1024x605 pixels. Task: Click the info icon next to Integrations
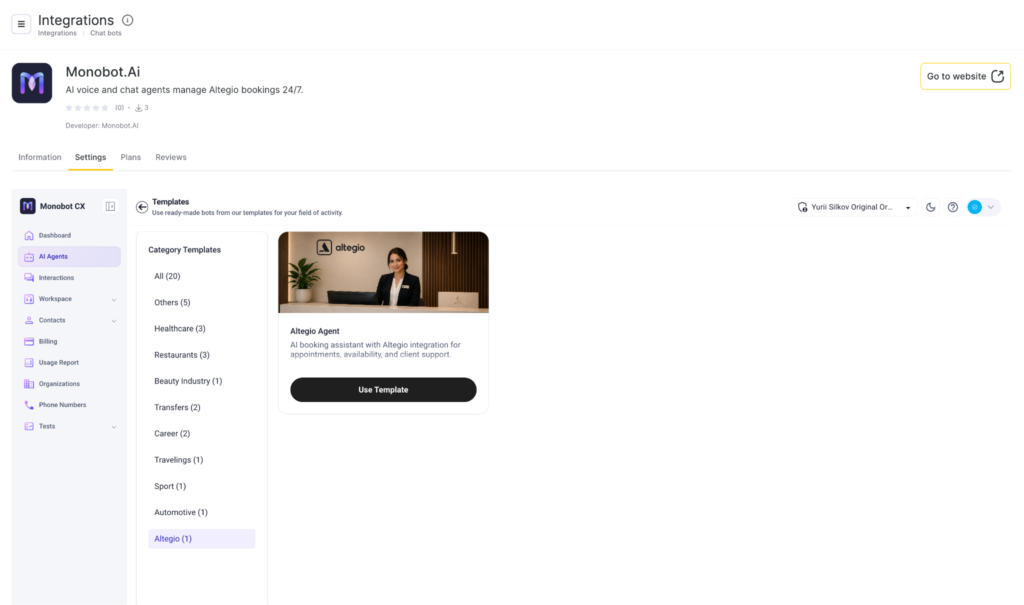click(x=127, y=20)
